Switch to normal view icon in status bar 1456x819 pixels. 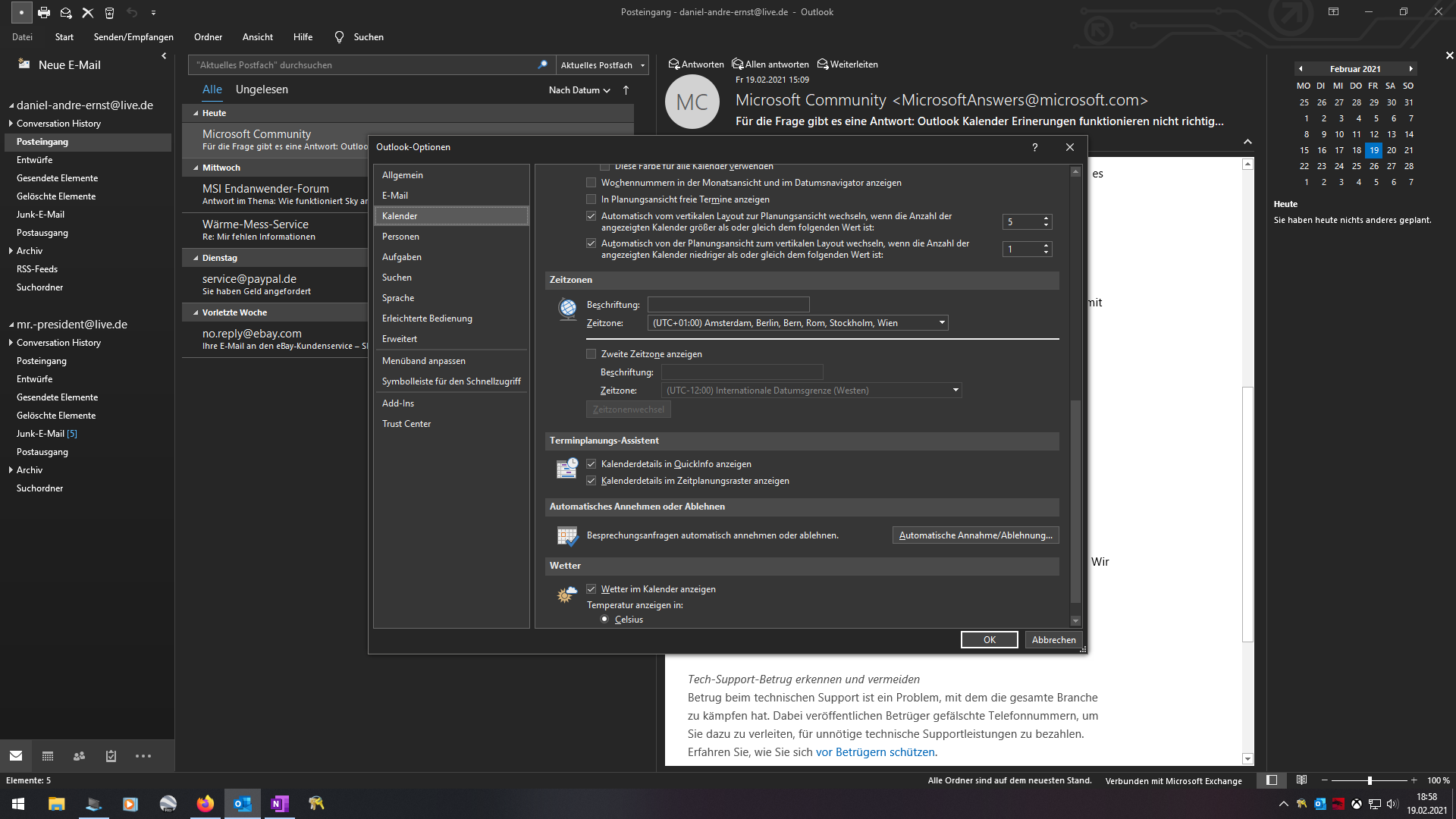(1272, 780)
